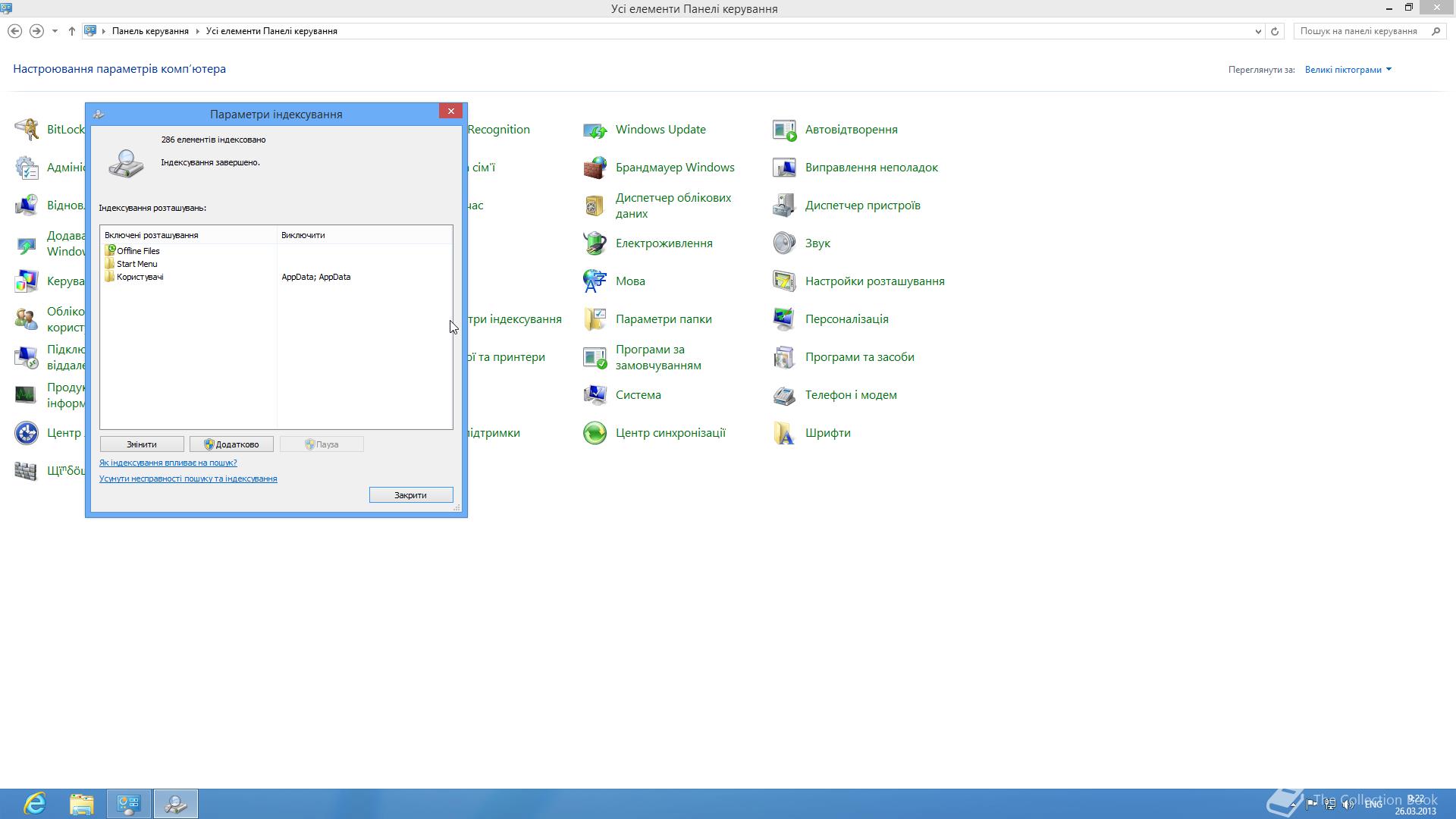Open the Мова language icon
This screenshot has width=1456, height=819.
[595, 281]
